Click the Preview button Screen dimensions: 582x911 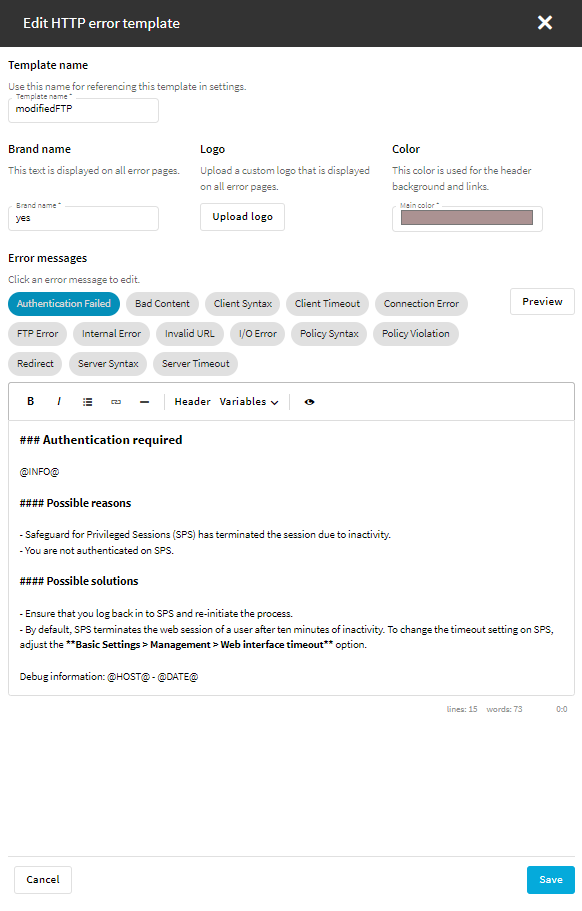tap(543, 302)
